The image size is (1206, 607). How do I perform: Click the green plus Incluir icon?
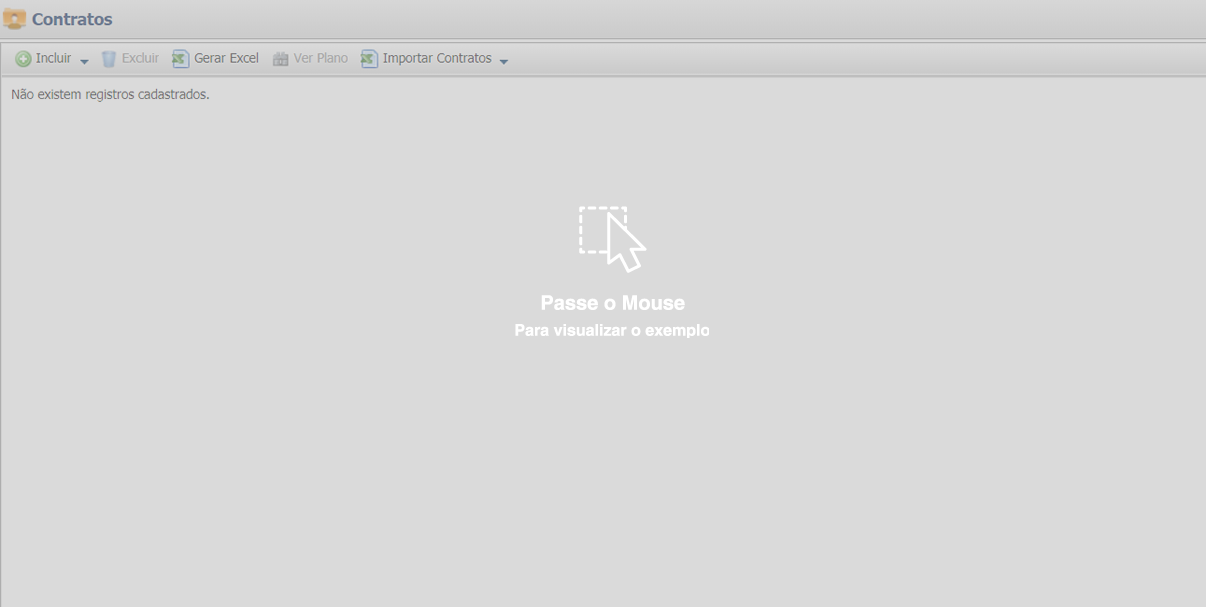[x=23, y=59]
